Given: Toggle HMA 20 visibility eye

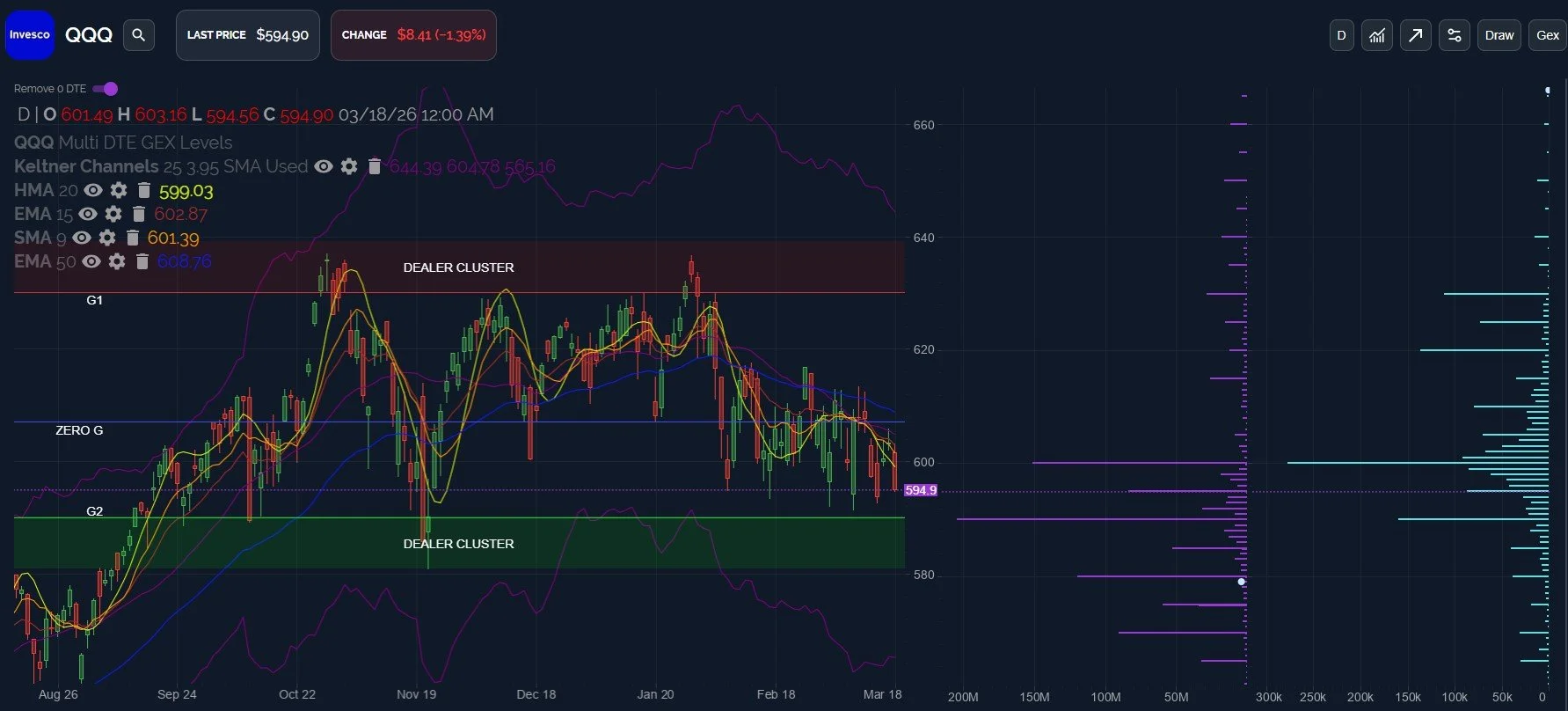Looking at the screenshot, I should coord(93,190).
